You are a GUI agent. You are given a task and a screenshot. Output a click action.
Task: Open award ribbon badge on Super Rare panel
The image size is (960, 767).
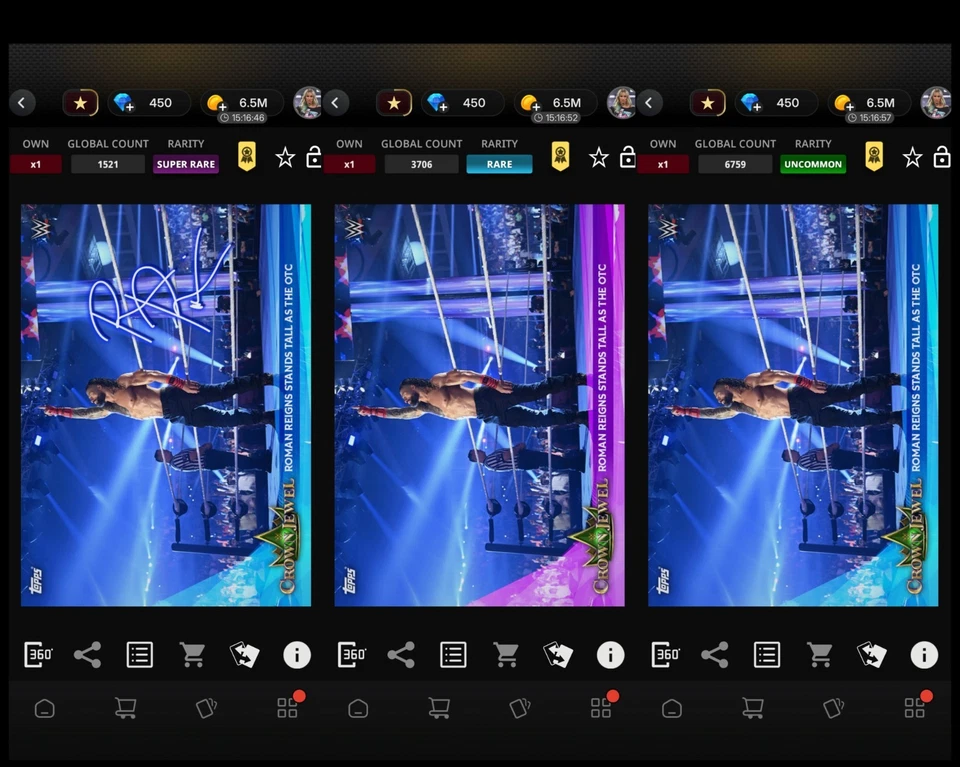(247, 156)
